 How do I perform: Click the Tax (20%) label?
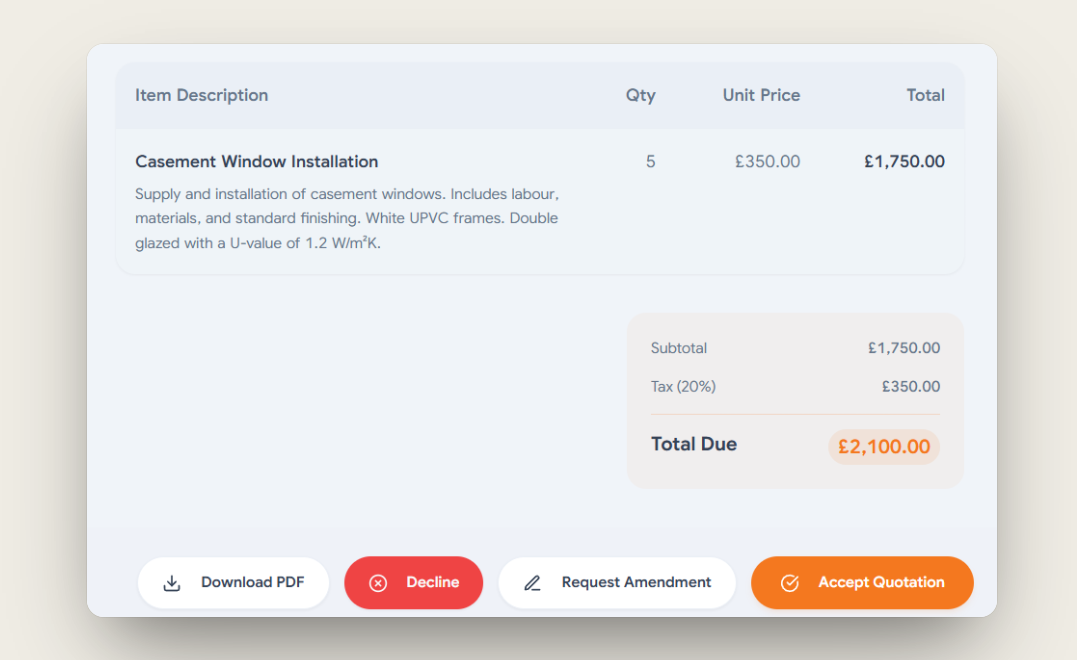(x=683, y=387)
